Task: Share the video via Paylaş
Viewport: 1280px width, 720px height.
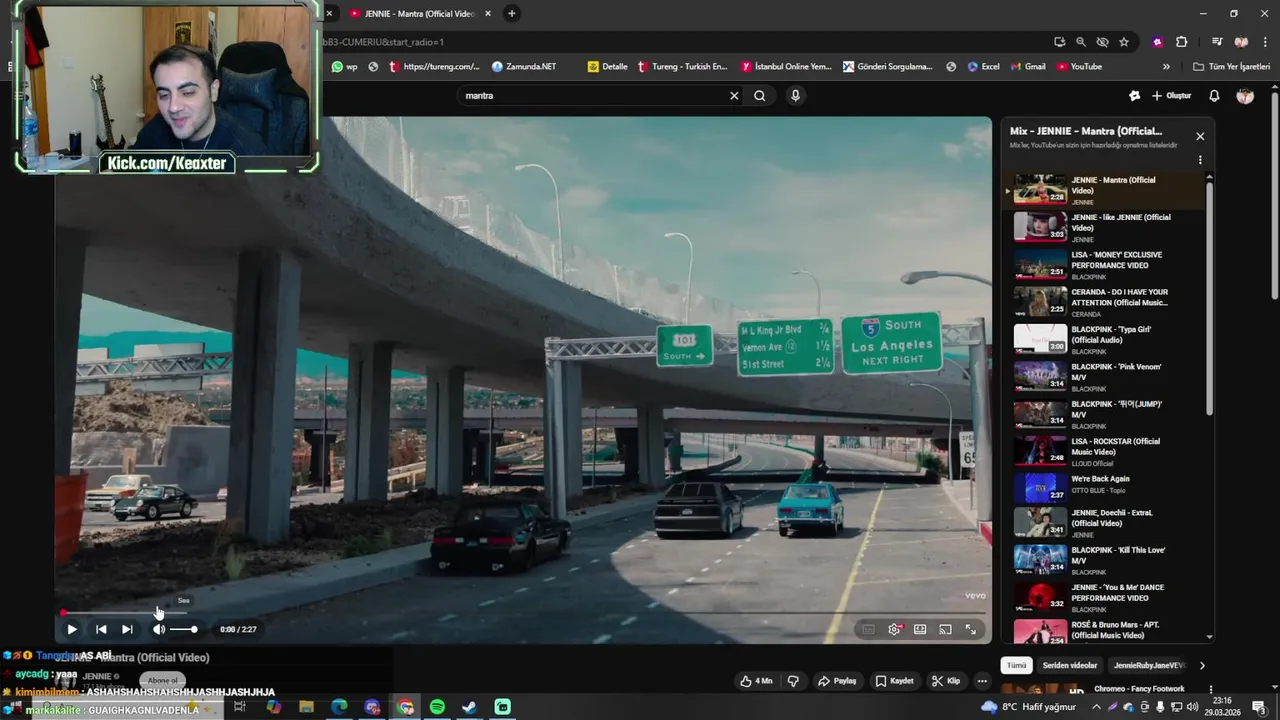Action: click(837, 681)
